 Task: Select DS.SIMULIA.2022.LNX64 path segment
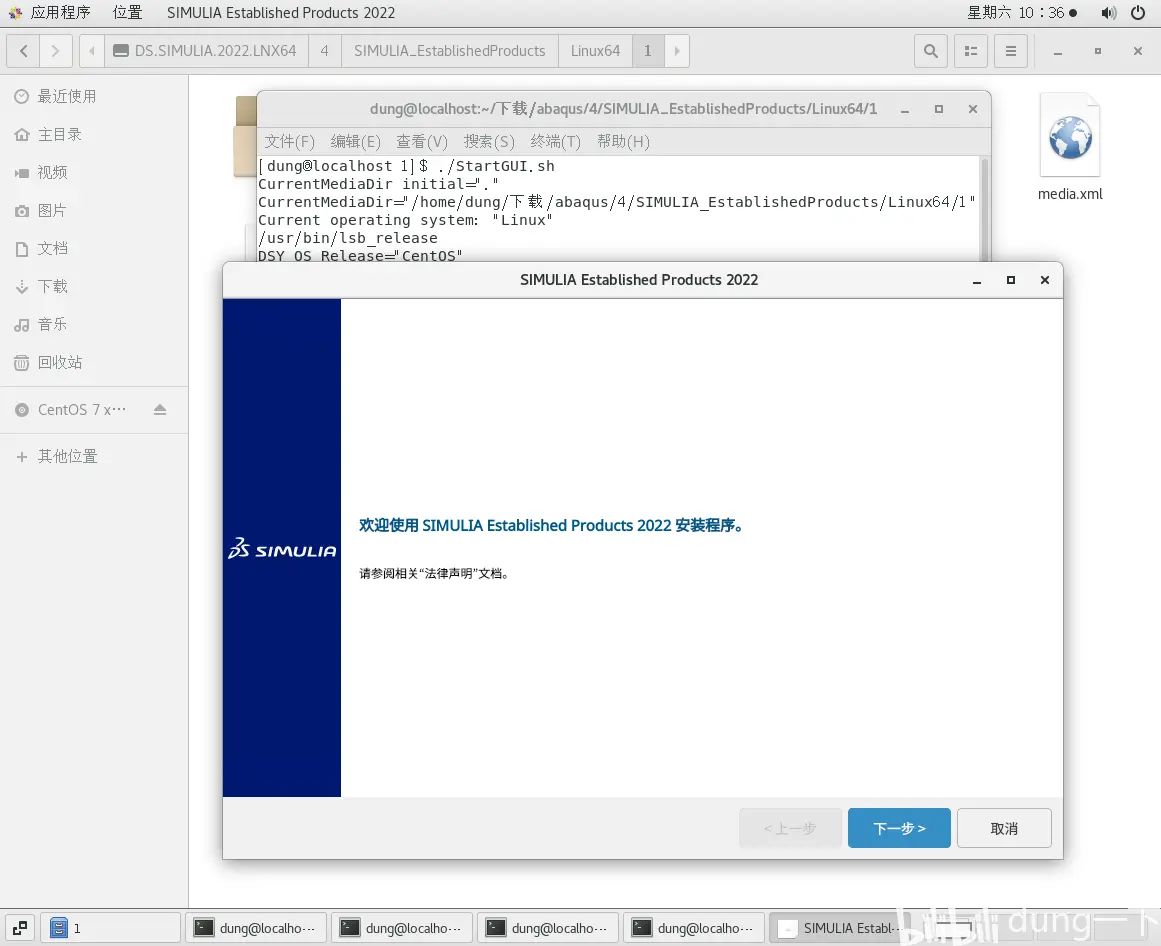(x=207, y=51)
